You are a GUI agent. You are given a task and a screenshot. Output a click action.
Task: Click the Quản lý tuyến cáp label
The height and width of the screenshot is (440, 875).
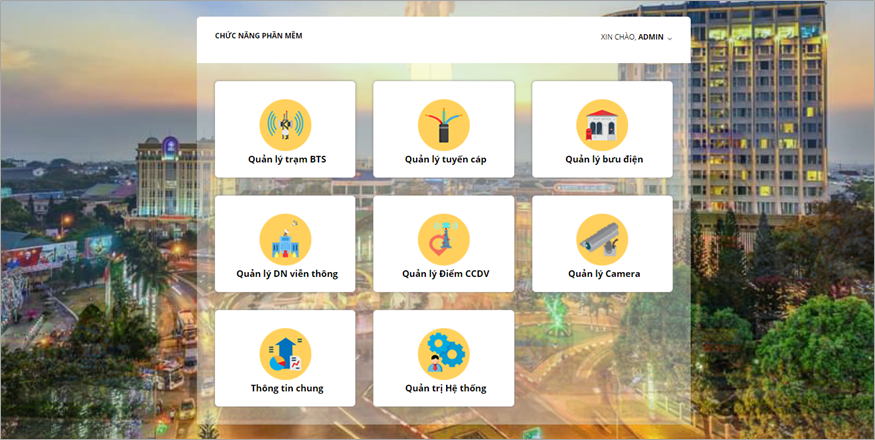(x=445, y=160)
